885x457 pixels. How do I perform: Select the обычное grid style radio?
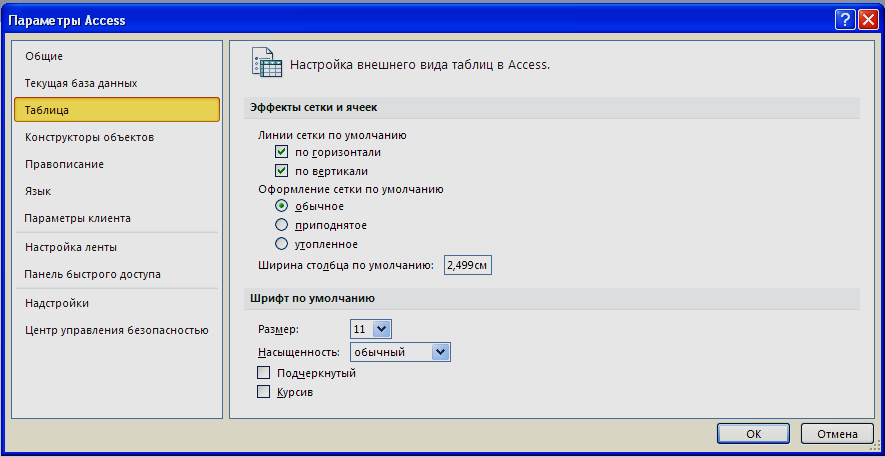click(x=282, y=206)
